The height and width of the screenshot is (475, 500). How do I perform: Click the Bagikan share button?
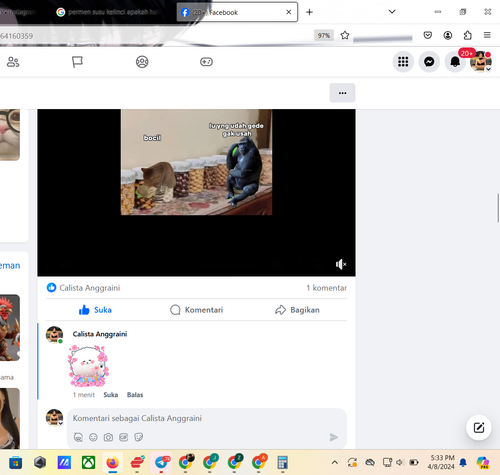(x=297, y=310)
